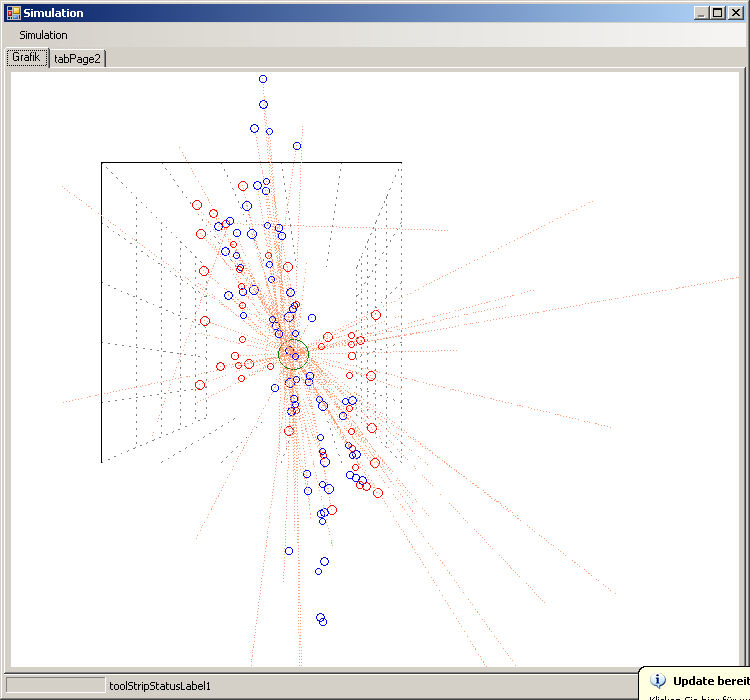Click the info icon in update balloon

click(658, 680)
